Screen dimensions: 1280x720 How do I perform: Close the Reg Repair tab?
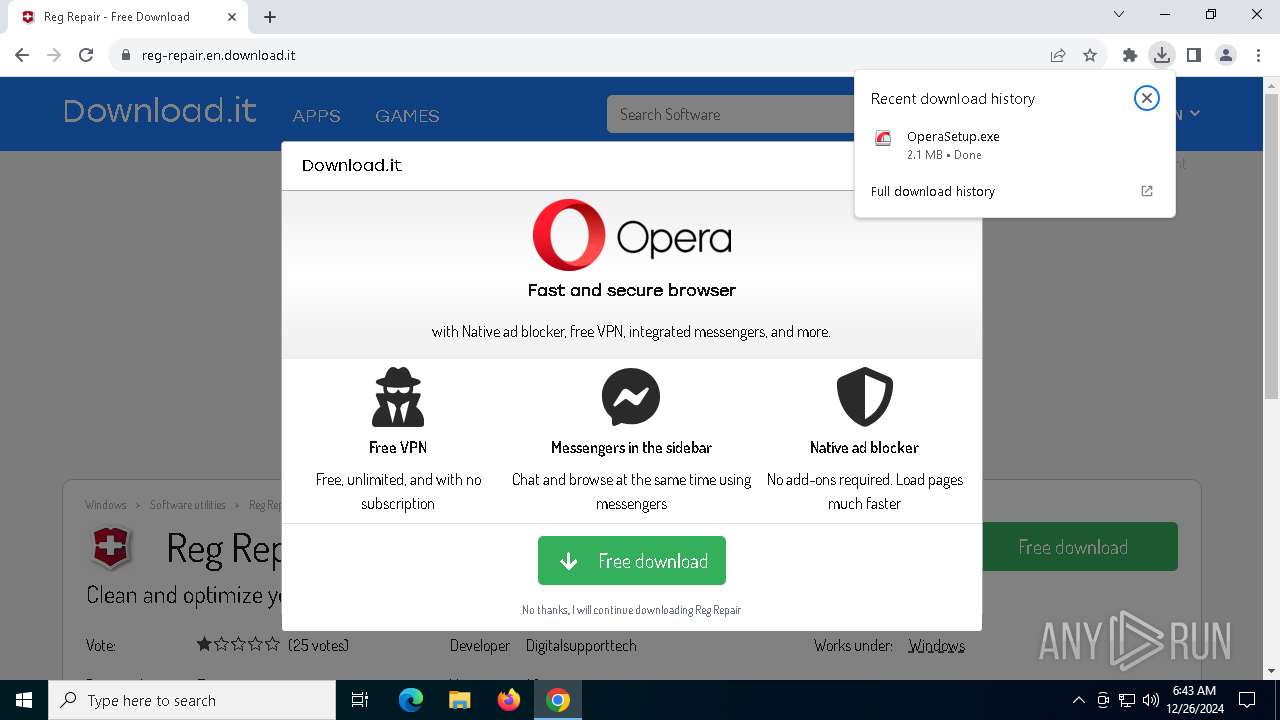click(232, 17)
